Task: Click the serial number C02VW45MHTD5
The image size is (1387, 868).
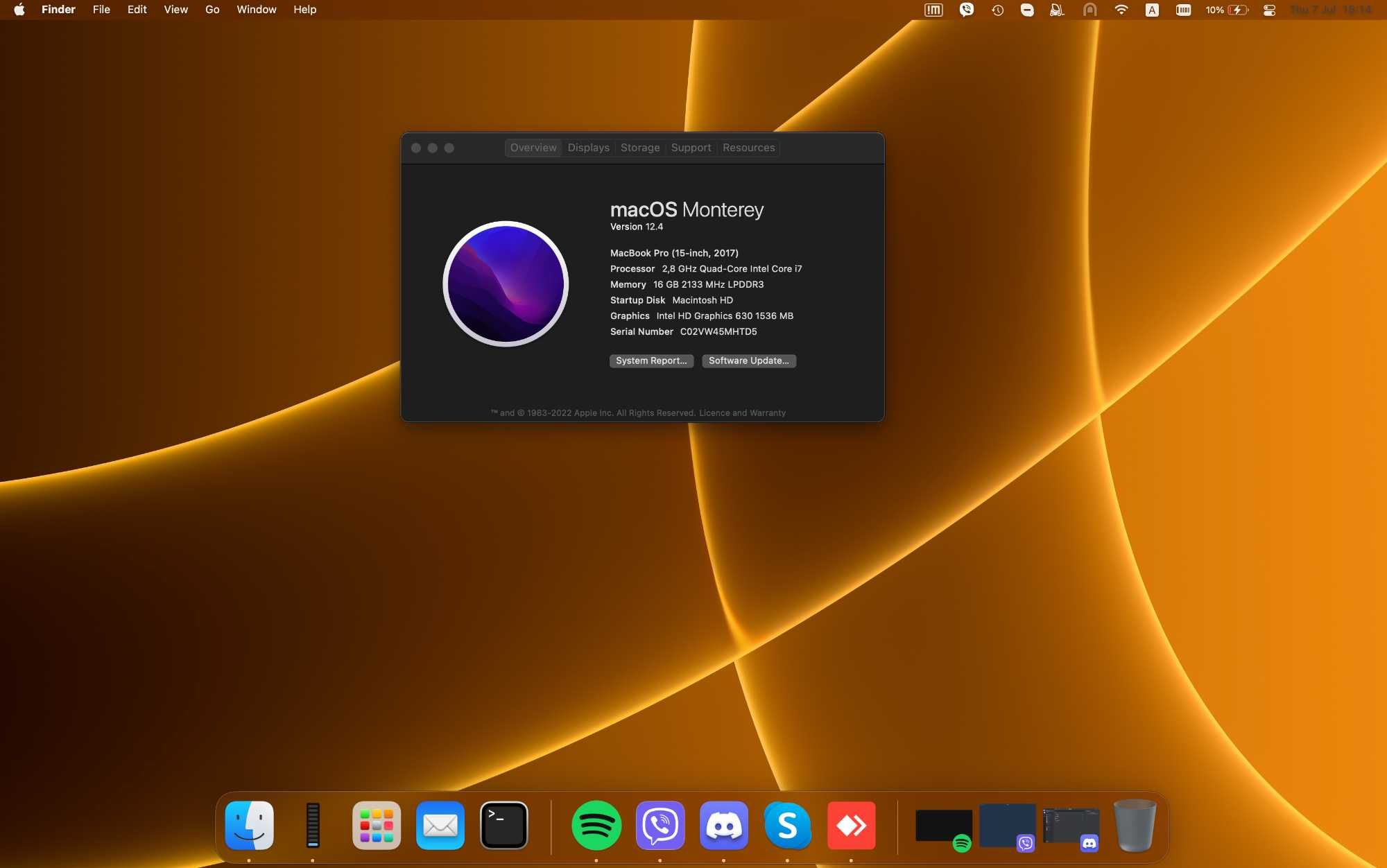Action: (718, 331)
